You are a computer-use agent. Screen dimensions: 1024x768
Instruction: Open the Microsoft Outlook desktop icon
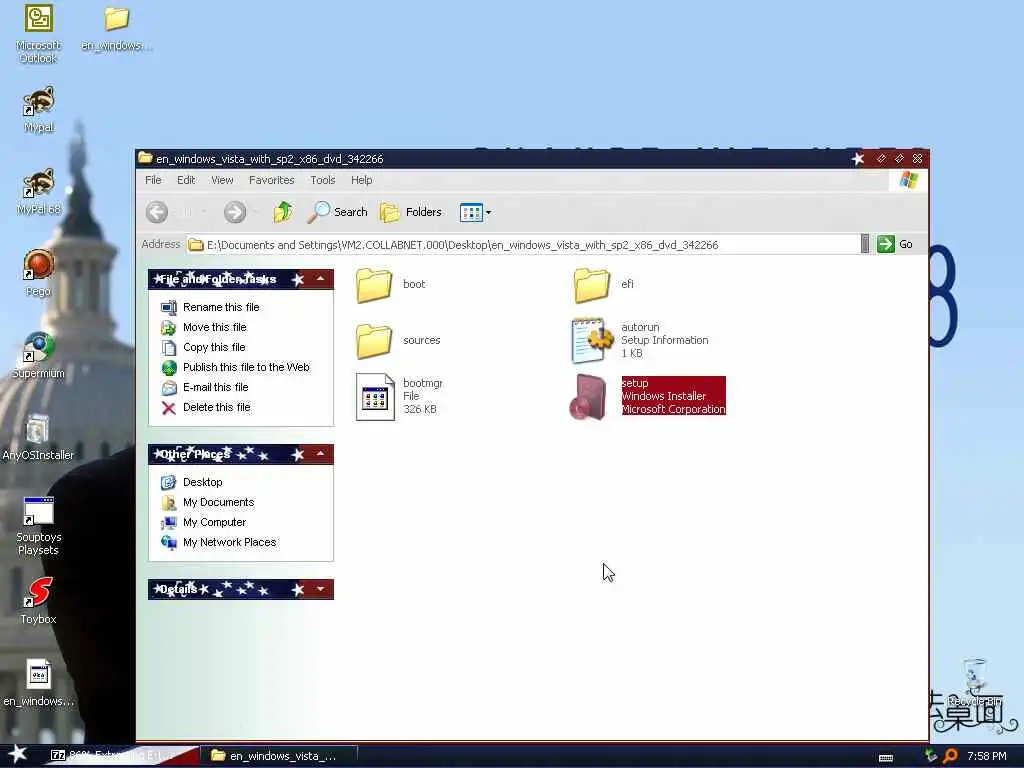coord(39,33)
